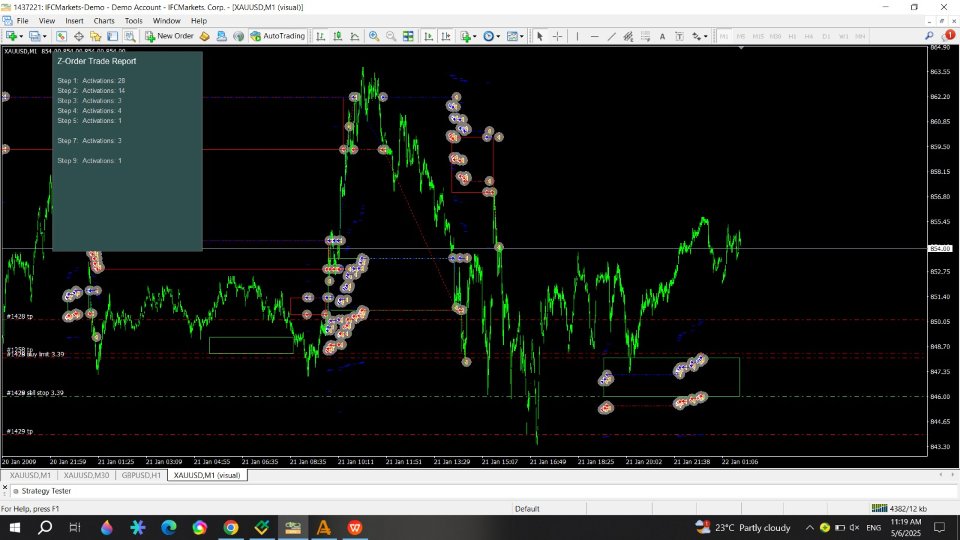Click the Templates icon
This screenshot has width=960, height=540.
(512, 36)
